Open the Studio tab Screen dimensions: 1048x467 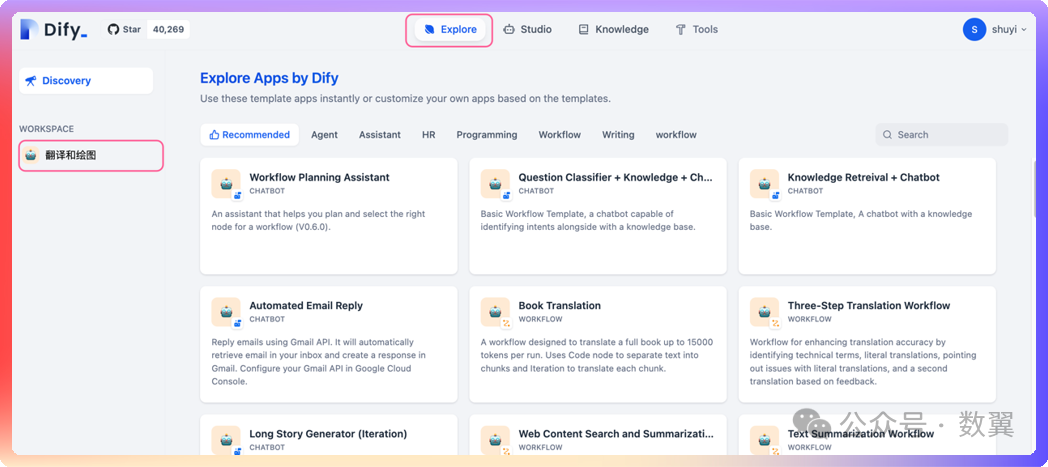coord(527,29)
